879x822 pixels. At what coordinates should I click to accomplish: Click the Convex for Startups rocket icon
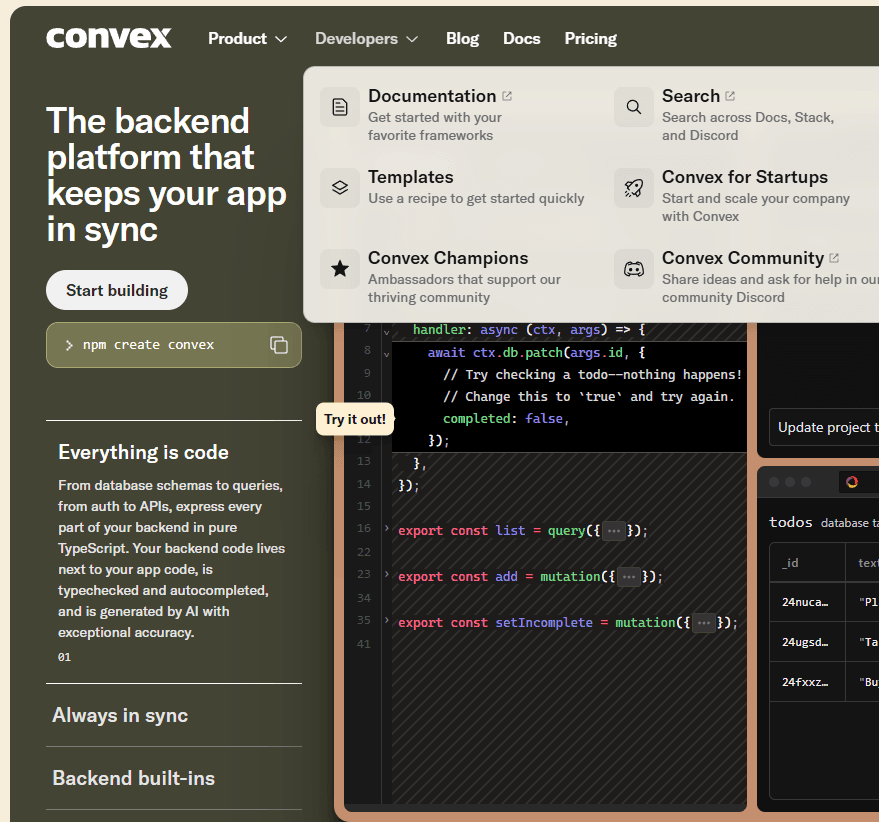[633, 187]
